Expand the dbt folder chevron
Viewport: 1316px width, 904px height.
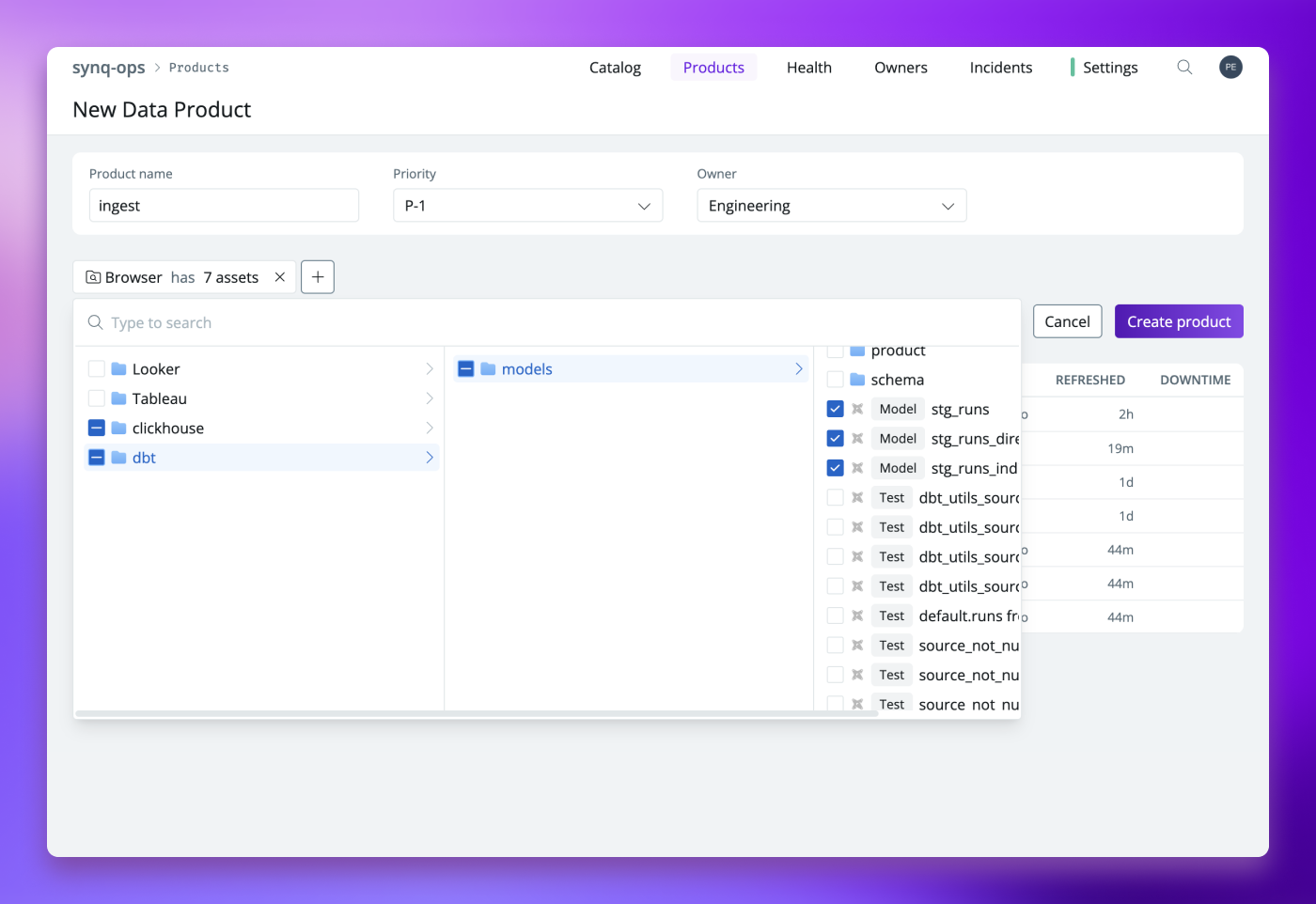430,458
